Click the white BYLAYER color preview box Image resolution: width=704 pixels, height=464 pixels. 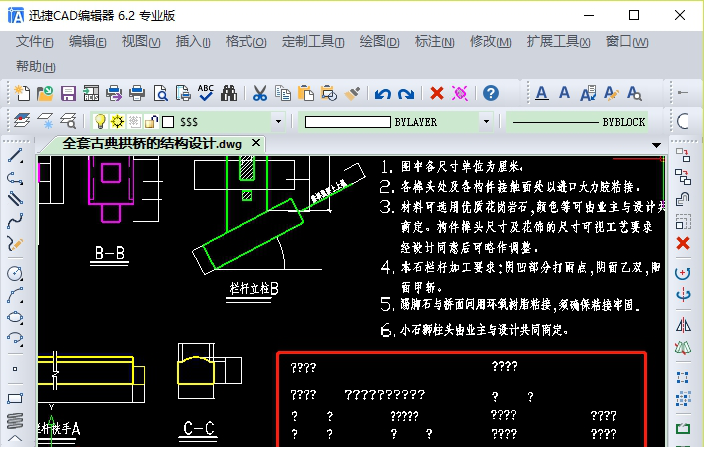(348, 122)
